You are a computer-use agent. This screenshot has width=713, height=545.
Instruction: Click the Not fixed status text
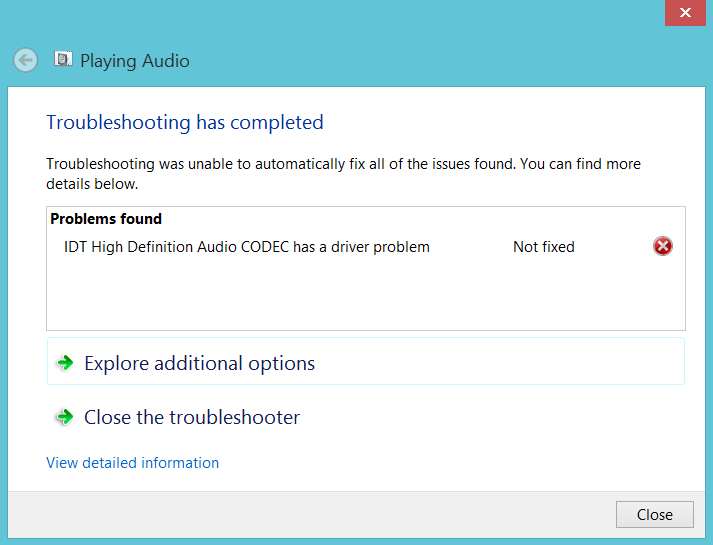[x=543, y=246]
